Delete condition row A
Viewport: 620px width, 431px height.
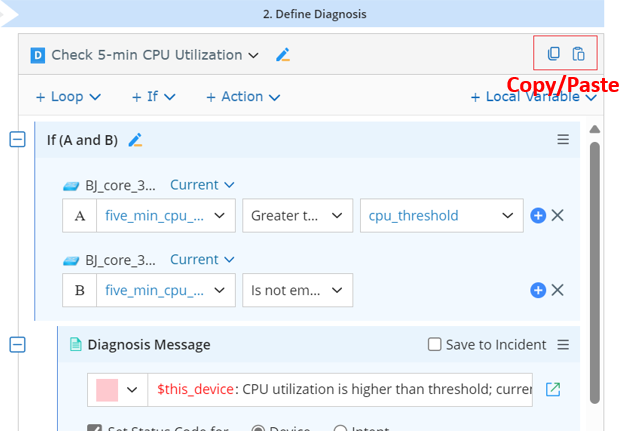tap(558, 215)
